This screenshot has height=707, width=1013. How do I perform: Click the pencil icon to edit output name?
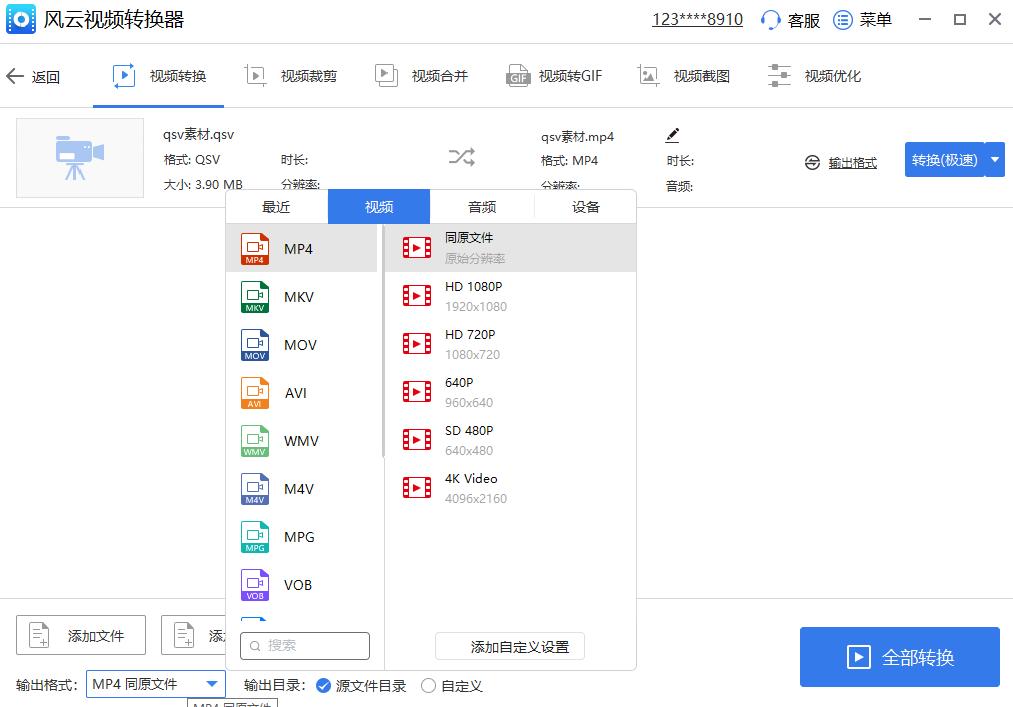pyautogui.click(x=672, y=134)
